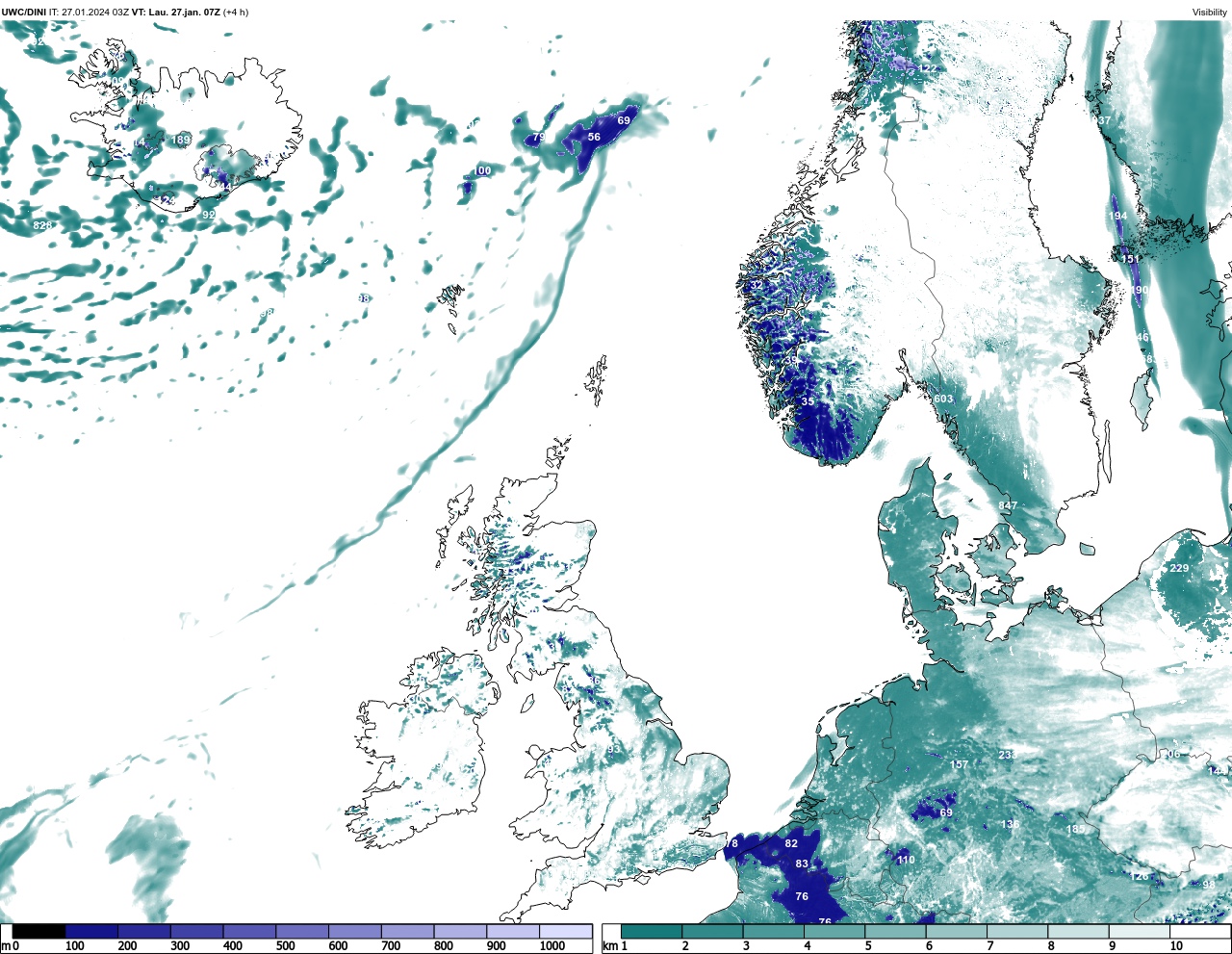Click the '83' value in the dark blue area
The width and height of the screenshot is (1232, 954).
(802, 864)
